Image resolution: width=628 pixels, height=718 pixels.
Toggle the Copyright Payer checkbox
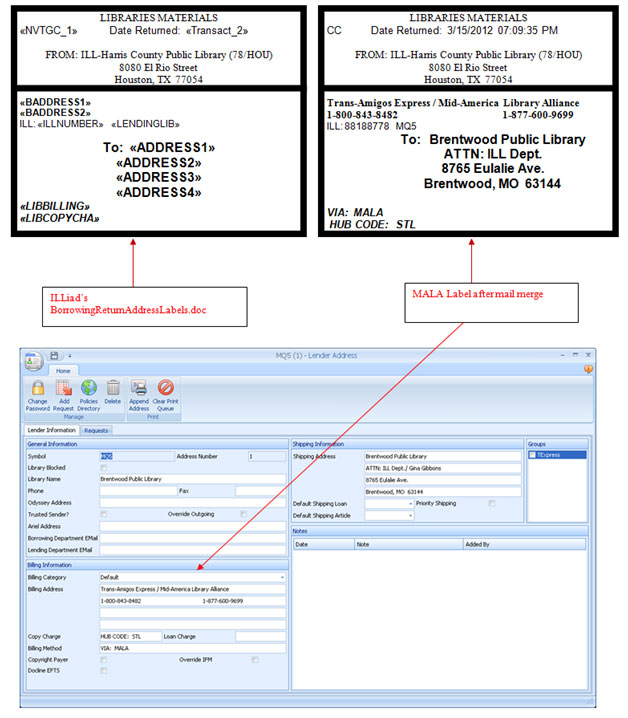(104, 660)
